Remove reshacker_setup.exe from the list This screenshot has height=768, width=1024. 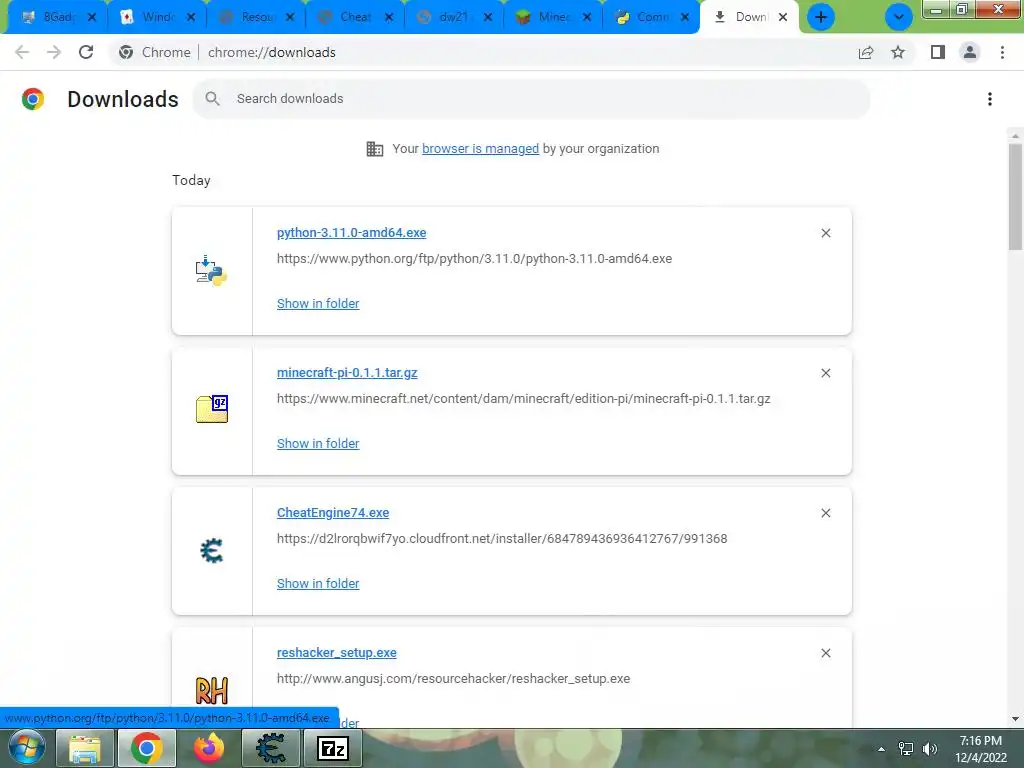[825, 653]
